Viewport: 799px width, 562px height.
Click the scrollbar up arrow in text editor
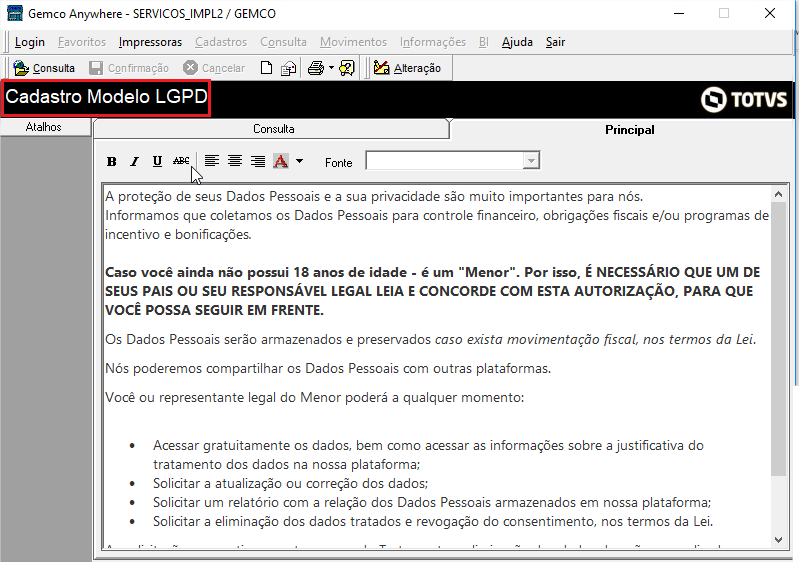778,194
